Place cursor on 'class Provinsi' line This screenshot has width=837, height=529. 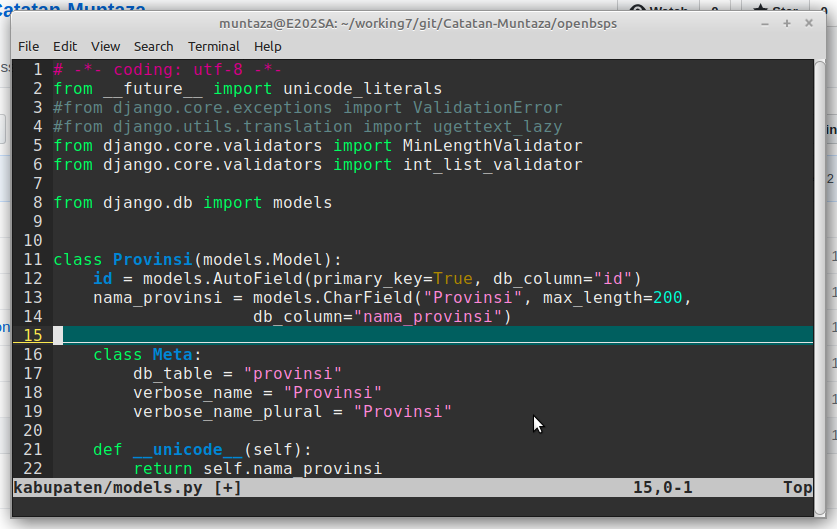tap(197, 259)
